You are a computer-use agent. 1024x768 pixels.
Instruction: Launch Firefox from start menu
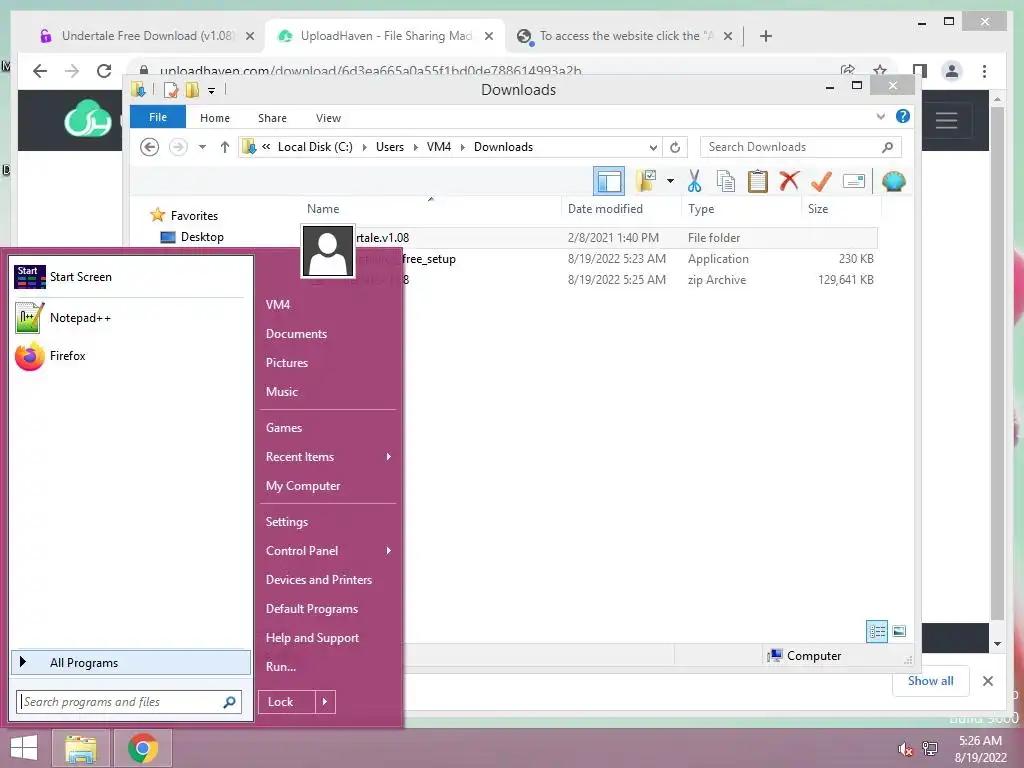pyautogui.click(x=129, y=356)
